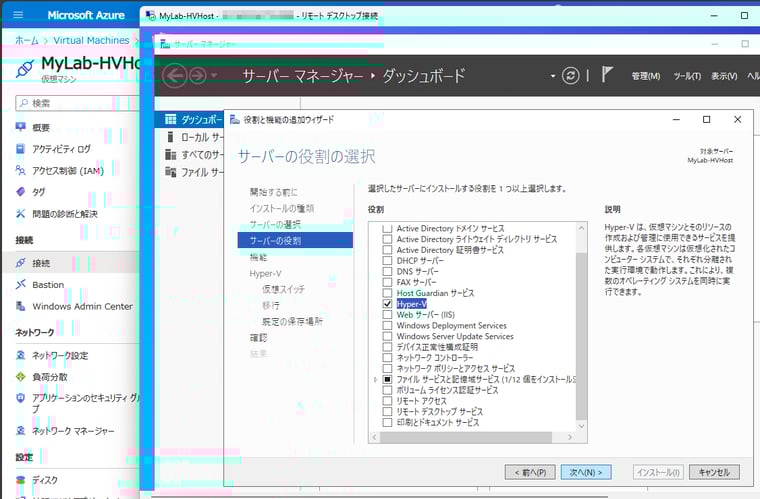Viewport: 760px width, 499px height.
Task: Click the roles list vertical scrollbar
Action: click(582, 335)
